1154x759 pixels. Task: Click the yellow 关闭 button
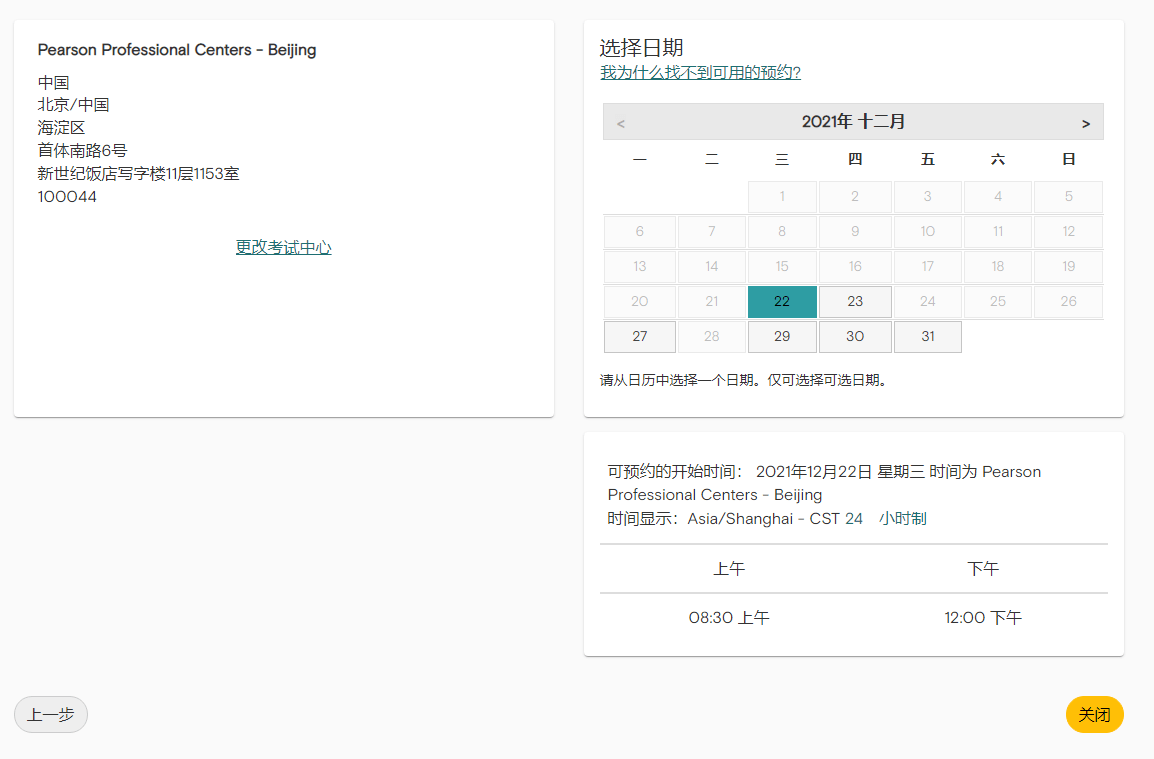coord(1095,715)
